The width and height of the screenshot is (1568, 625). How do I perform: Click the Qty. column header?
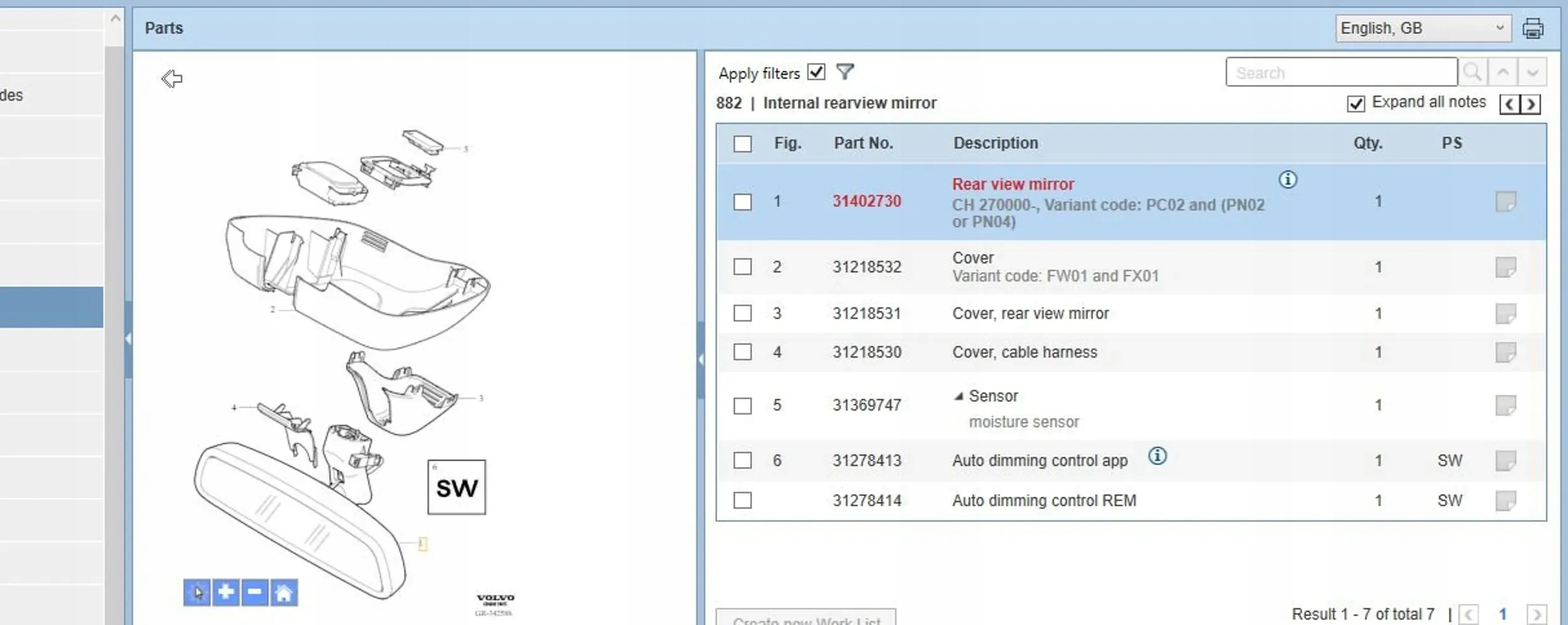(1367, 144)
